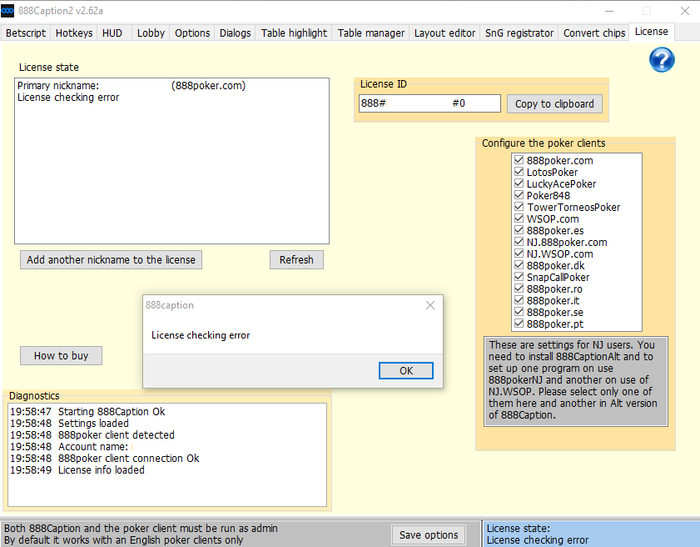Screen dimensions: 700x547
Task: Close the 888caption error dialog
Action: [430, 305]
